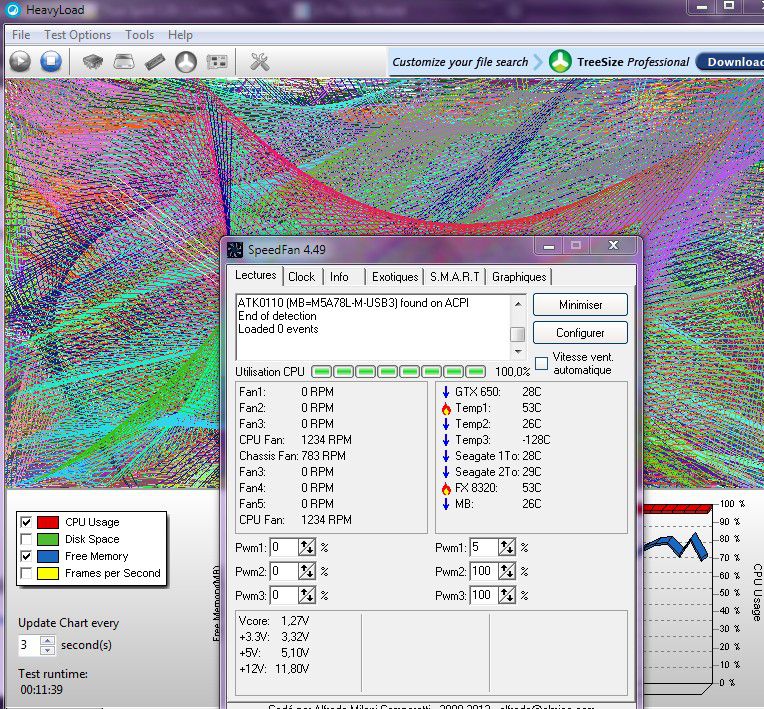Click blue Free Memory color swatch
764x709 pixels.
48,556
